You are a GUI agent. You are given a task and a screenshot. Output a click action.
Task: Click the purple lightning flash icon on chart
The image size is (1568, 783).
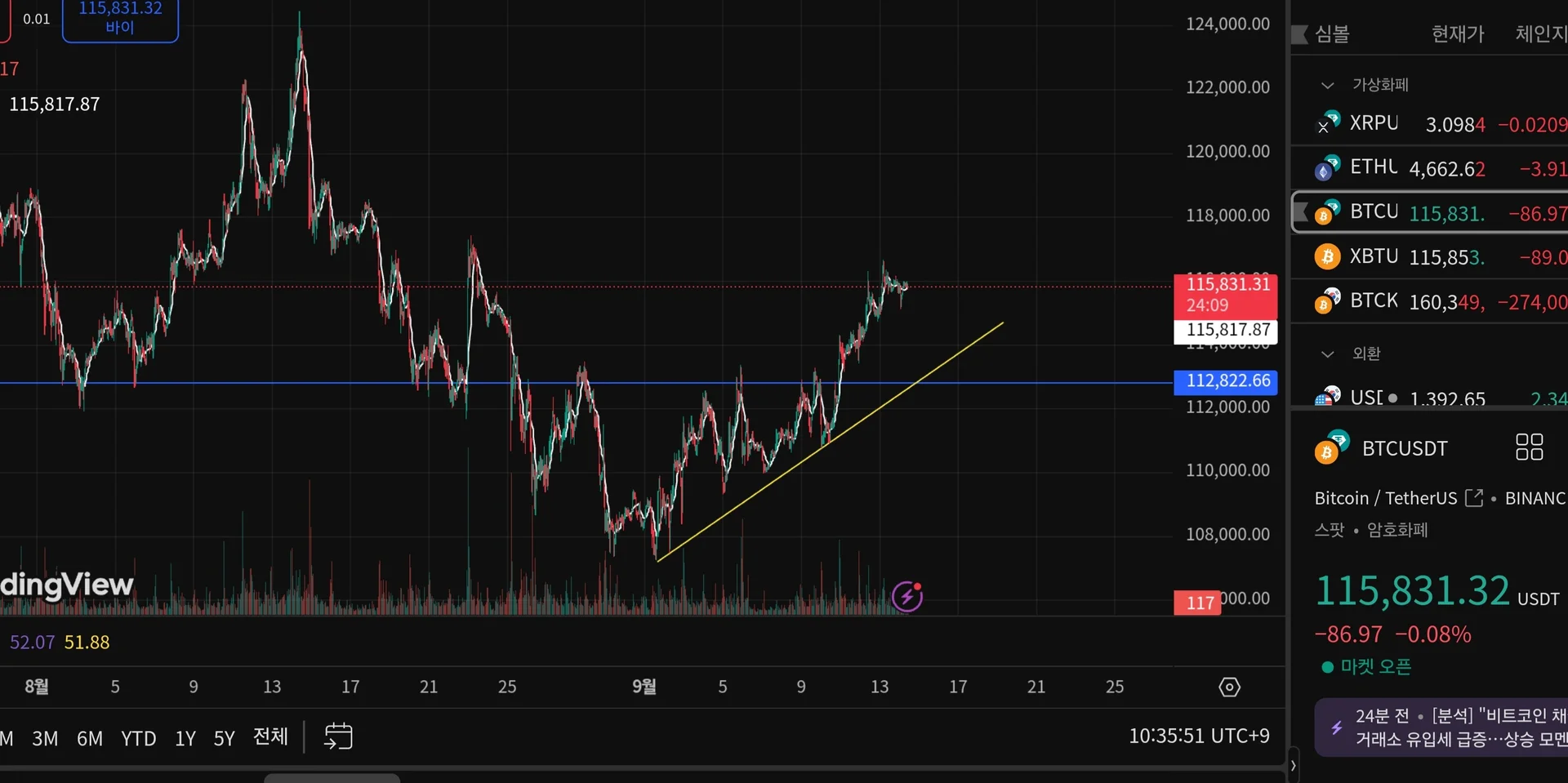[907, 596]
